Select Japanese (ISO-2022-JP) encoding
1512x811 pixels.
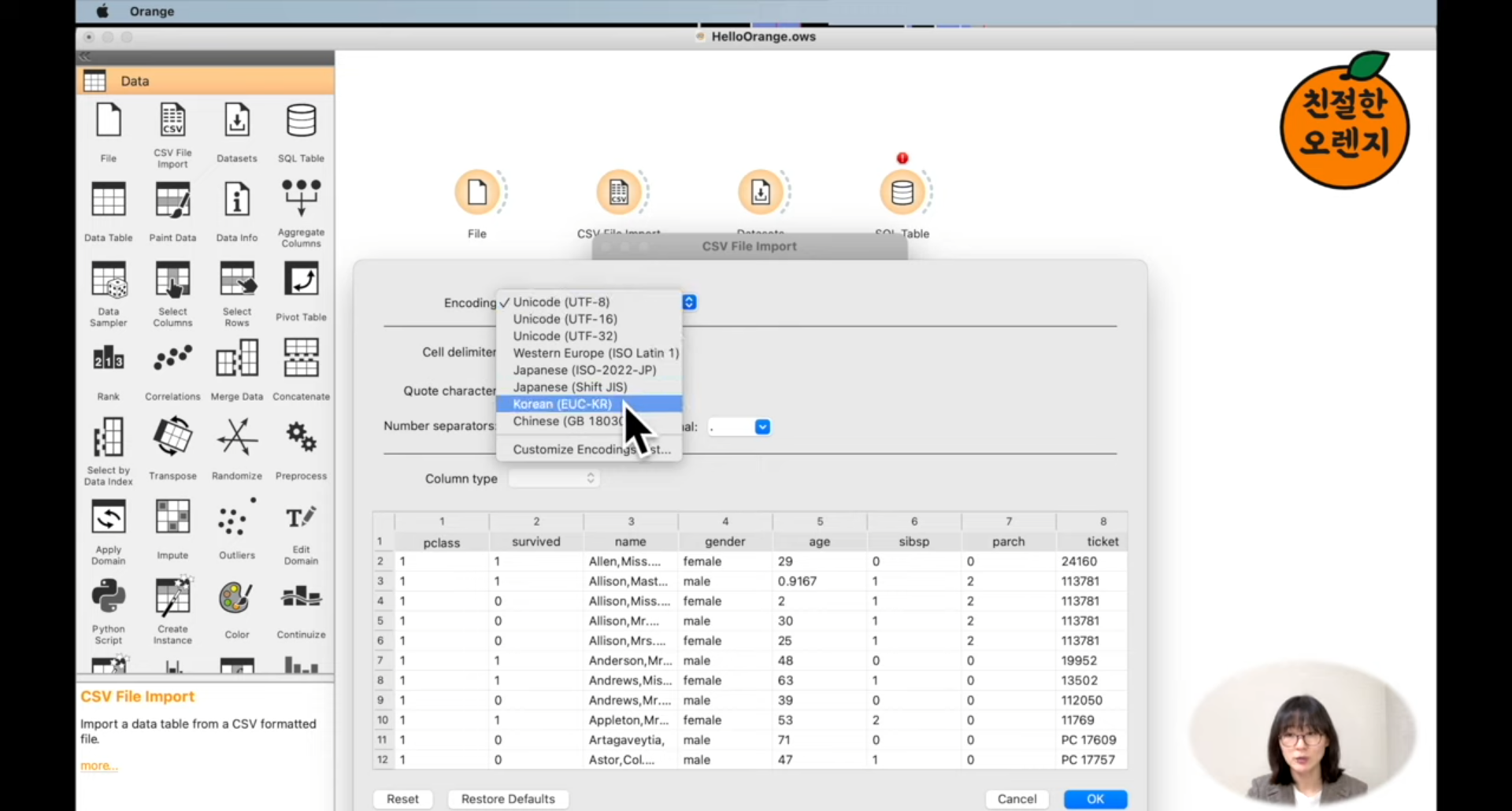[589, 370]
